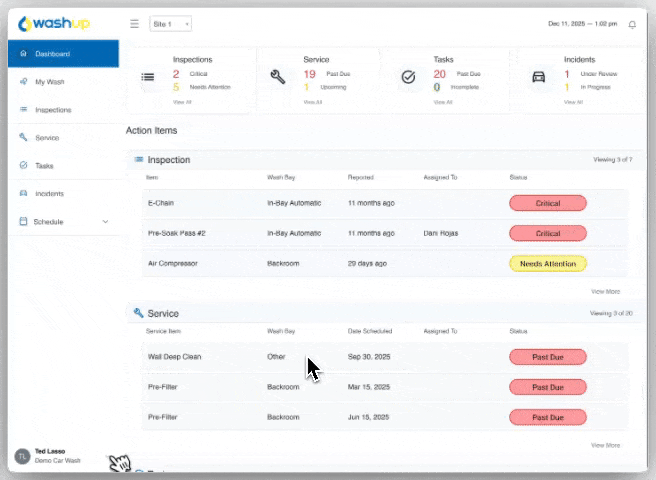Click the Service wrench sidebar icon
This screenshot has width=656, height=480.
tap(23, 137)
